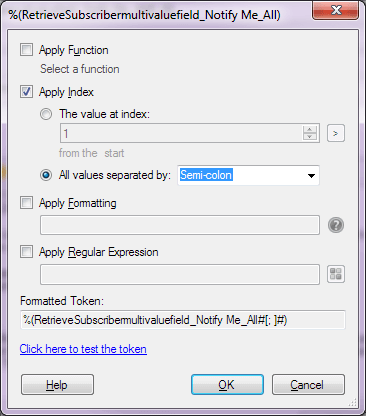The image size is (366, 416).
Task: Tick the Apply Regular Expression checkbox
Action: click(x=26, y=251)
